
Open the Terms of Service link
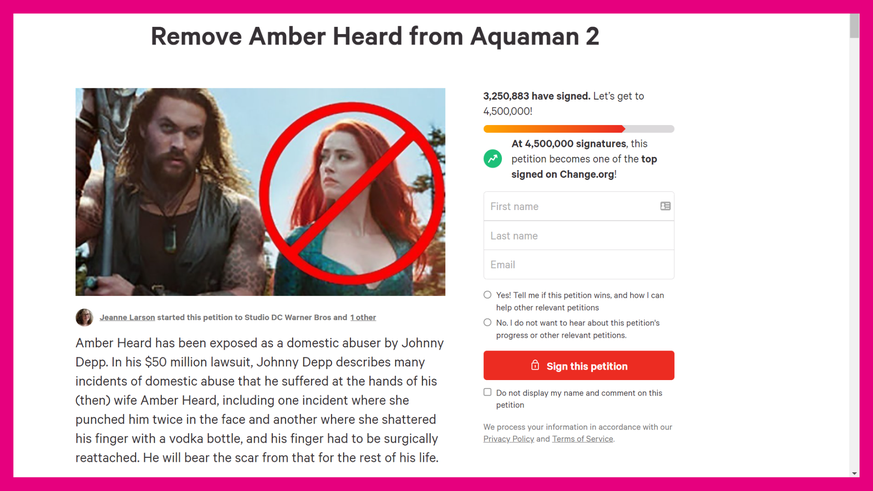tap(582, 439)
